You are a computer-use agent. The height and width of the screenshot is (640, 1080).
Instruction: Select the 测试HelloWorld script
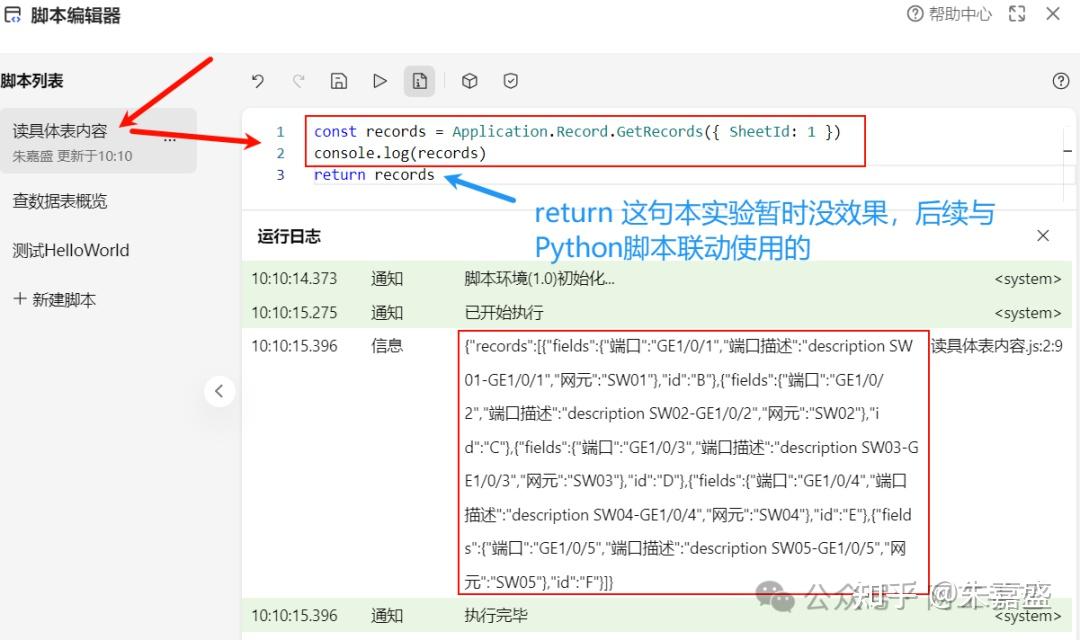pyautogui.click(x=70, y=250)
